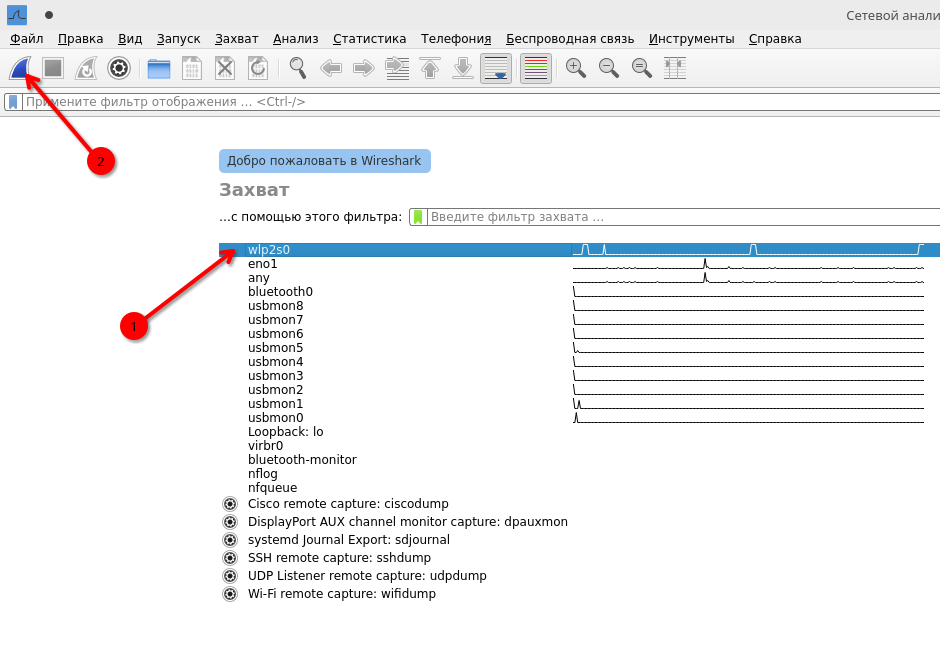Toggle auto-scroll during live capture

pyautogui.click(x=496, y=68)
